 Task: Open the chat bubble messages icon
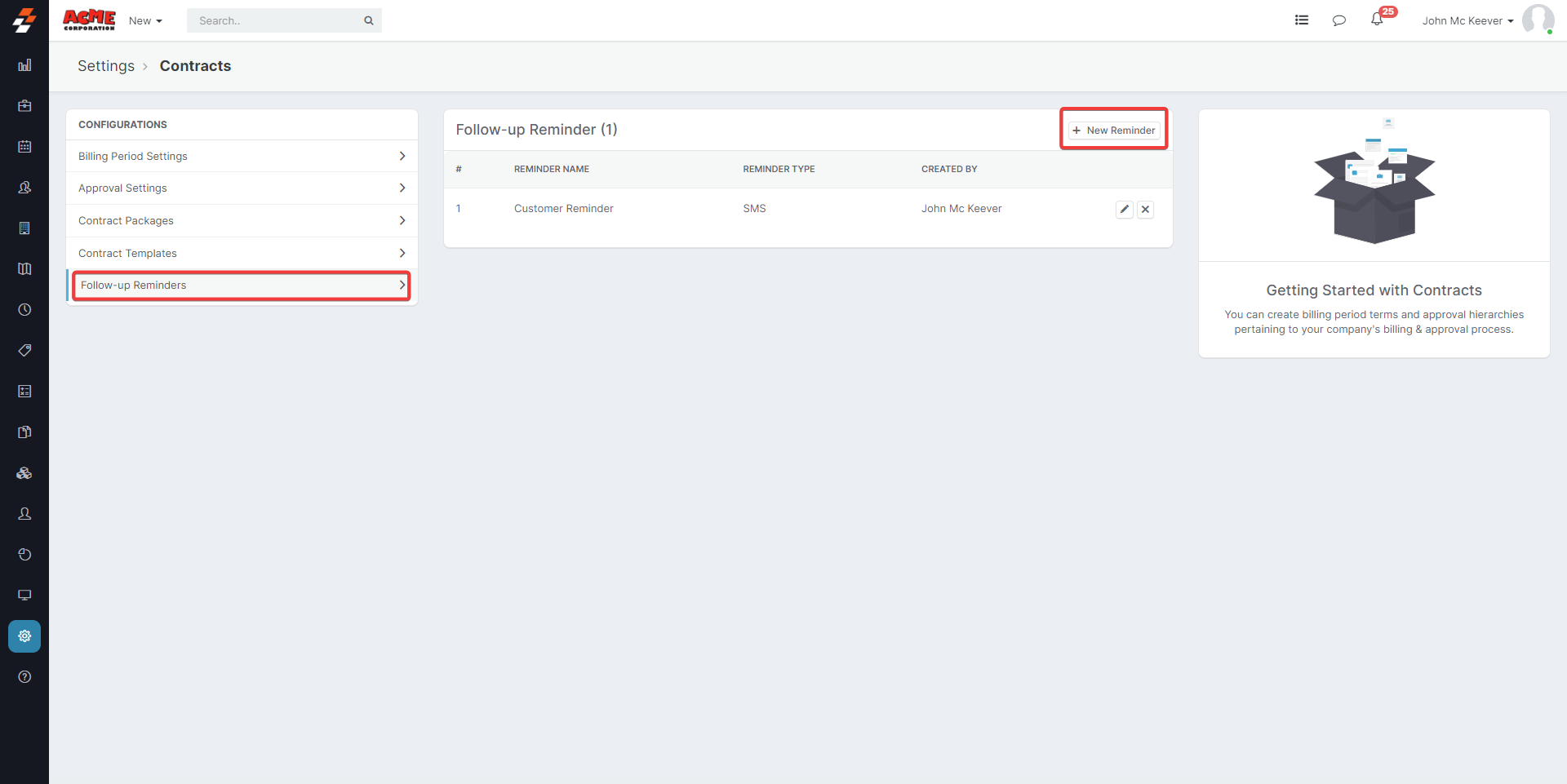tap(1339, 20)
